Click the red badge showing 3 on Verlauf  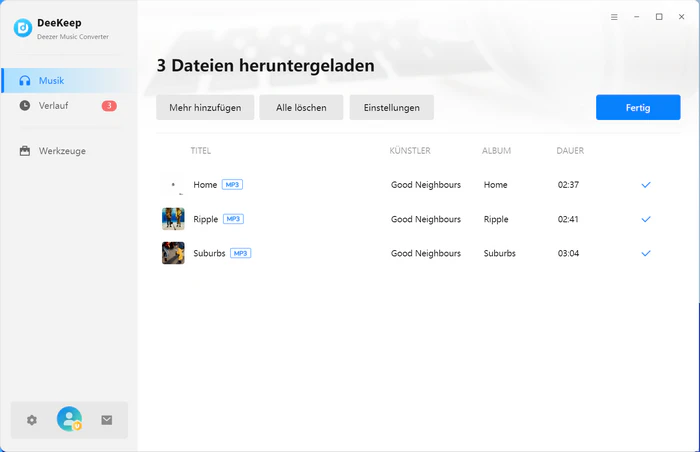(109, 106)
